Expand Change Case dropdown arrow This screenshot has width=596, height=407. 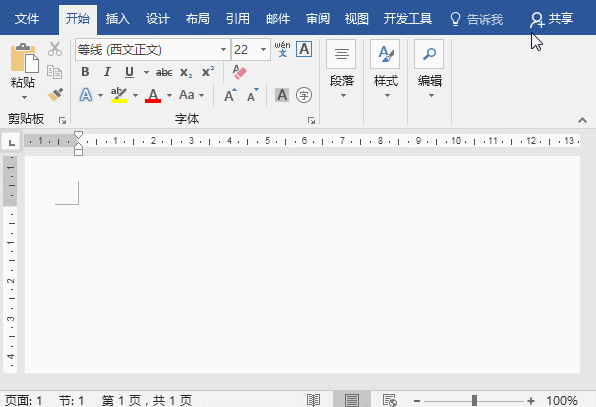pyautogui.click(x=201, y=95)
